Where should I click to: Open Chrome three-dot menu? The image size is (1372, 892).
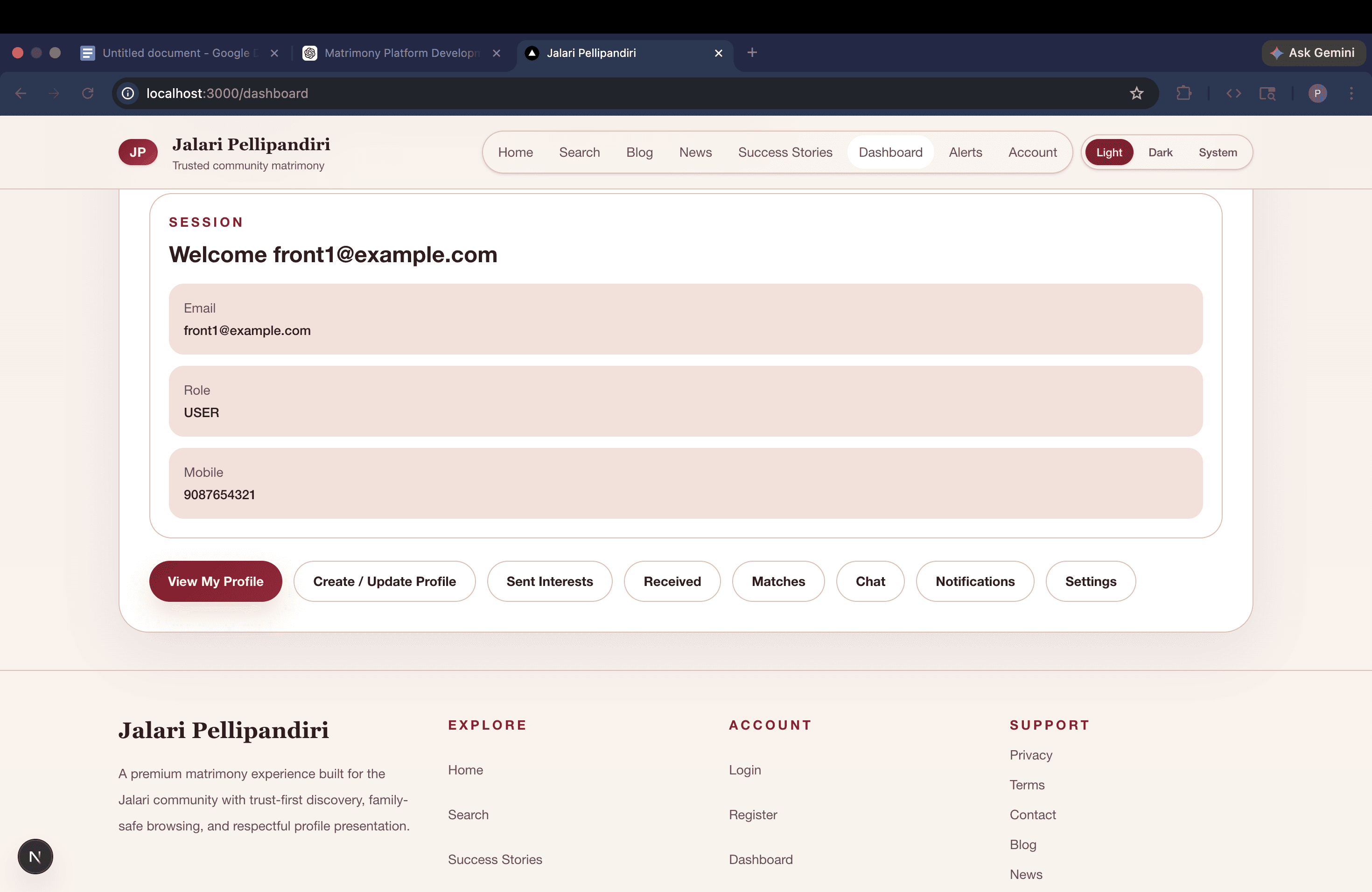coord(1351,93)
